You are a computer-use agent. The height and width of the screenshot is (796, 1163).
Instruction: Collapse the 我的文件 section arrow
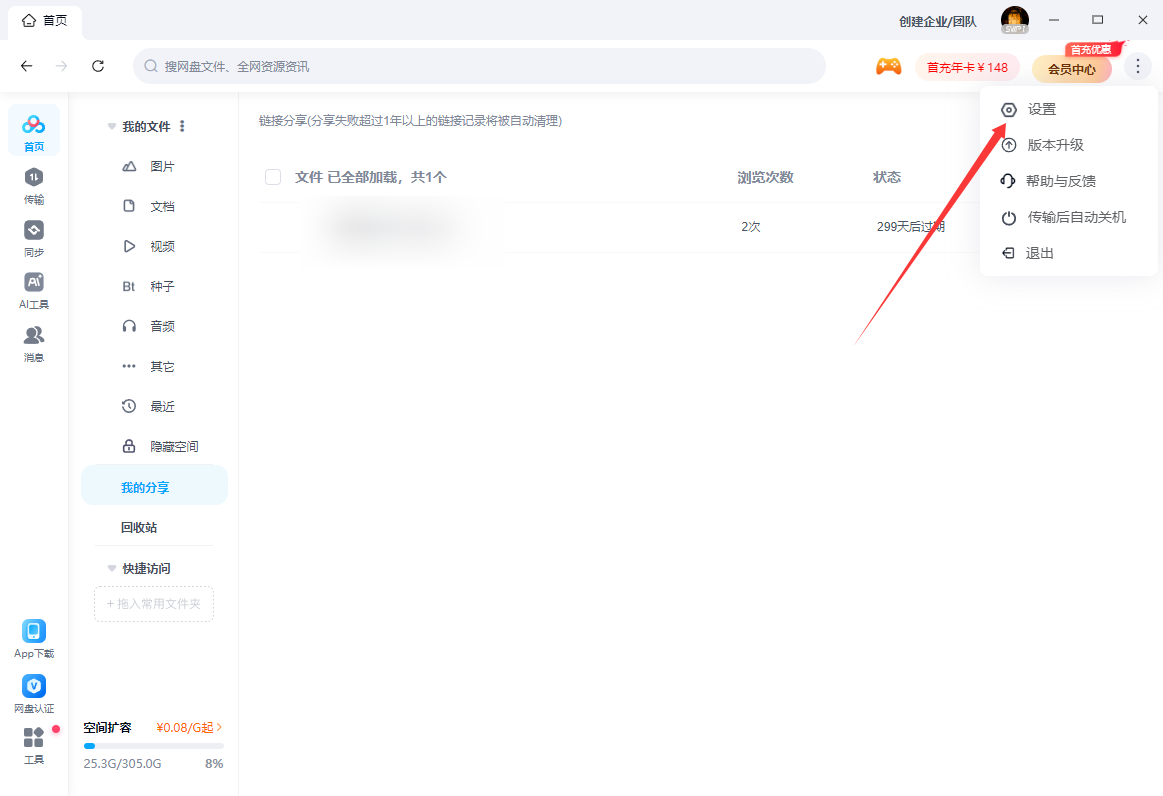[112, 126]
